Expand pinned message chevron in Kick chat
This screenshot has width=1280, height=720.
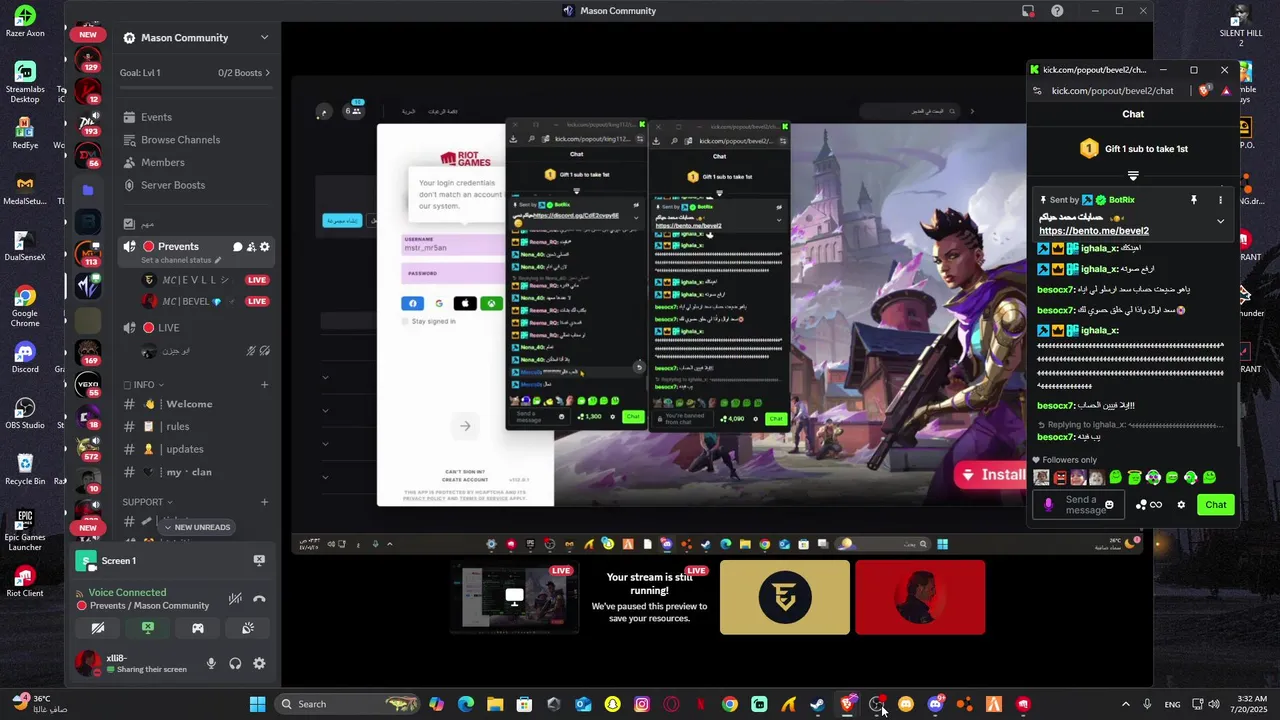point(1220,221)
